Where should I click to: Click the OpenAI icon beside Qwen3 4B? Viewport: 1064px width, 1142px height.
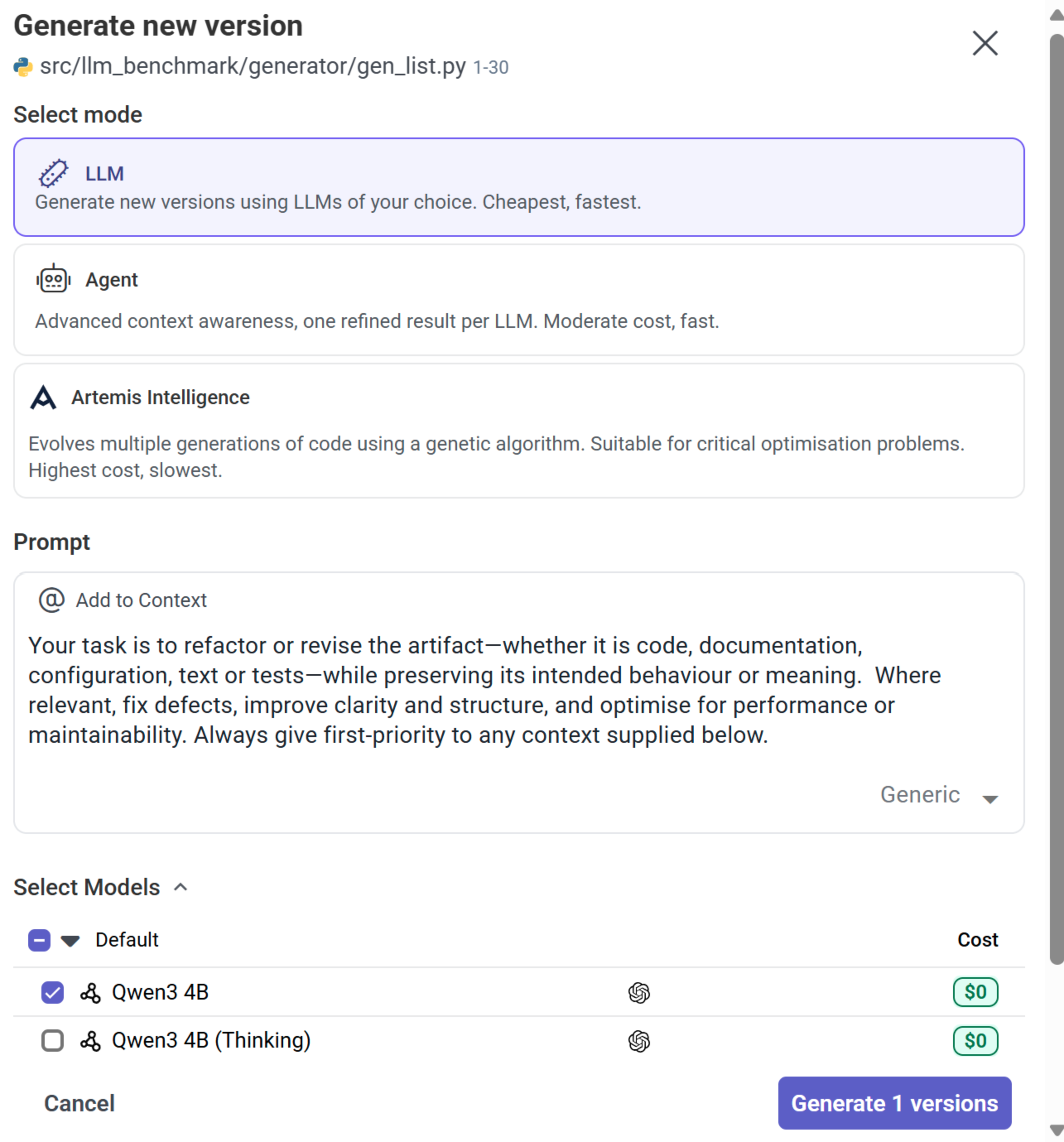coord(639,993)
